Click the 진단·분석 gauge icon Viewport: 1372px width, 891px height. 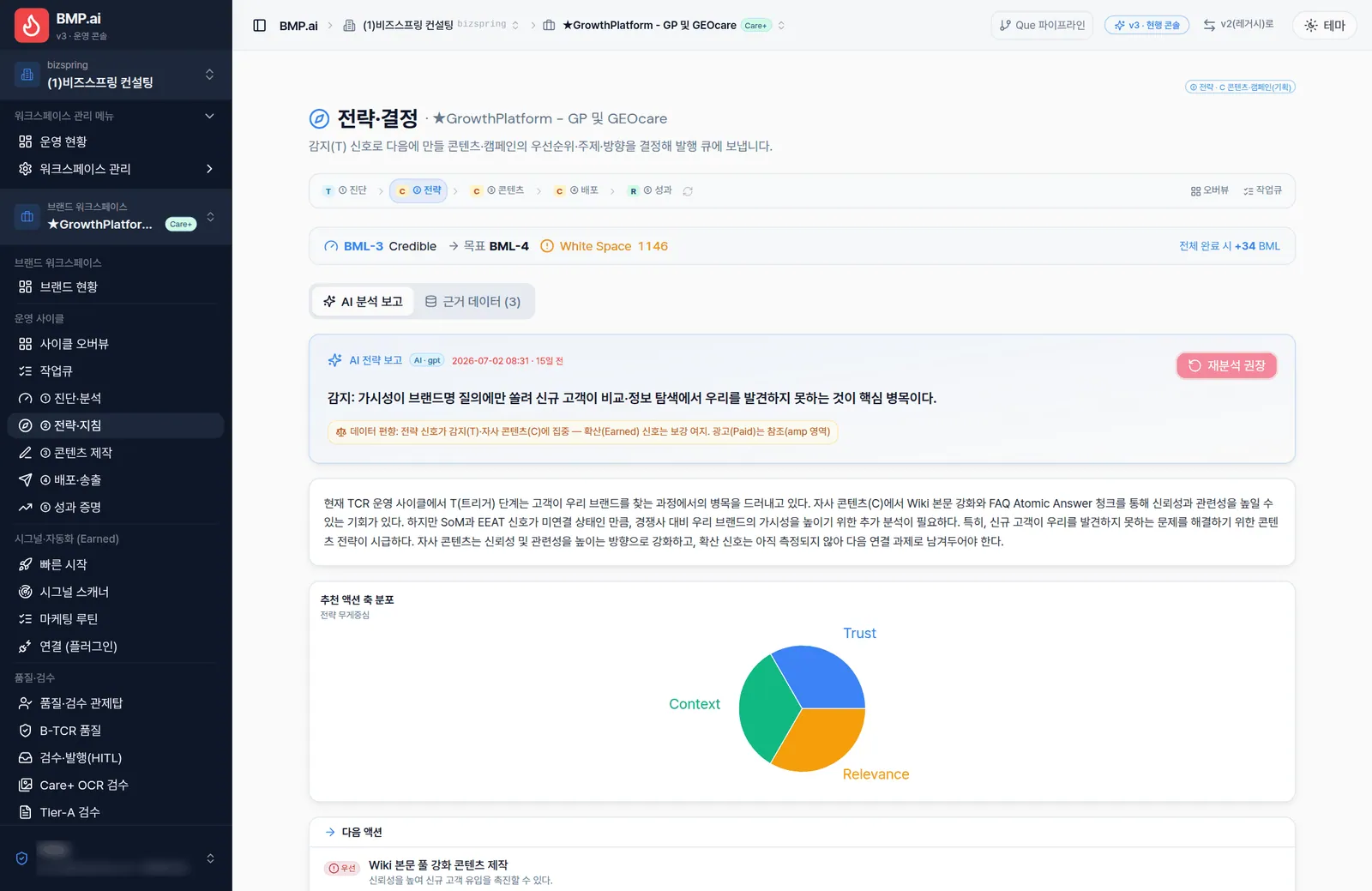[x=26, y=399]
